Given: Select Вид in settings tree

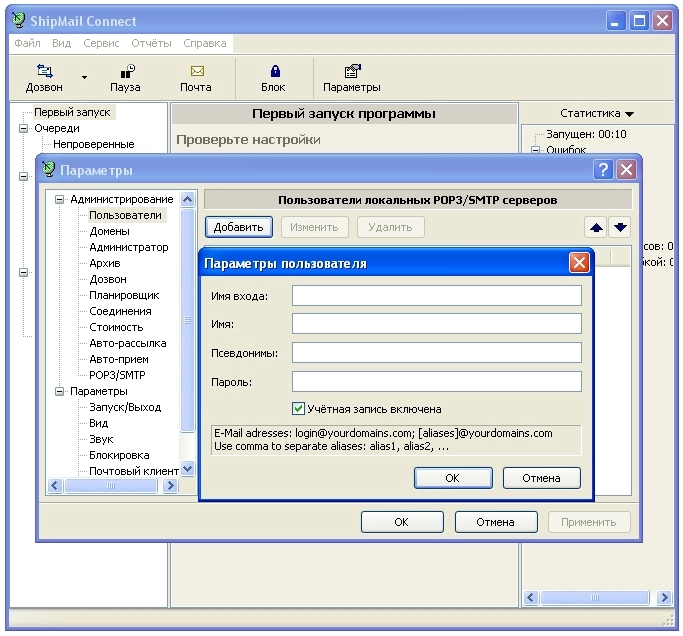Looking at the screenshot, I should (98, 423).
